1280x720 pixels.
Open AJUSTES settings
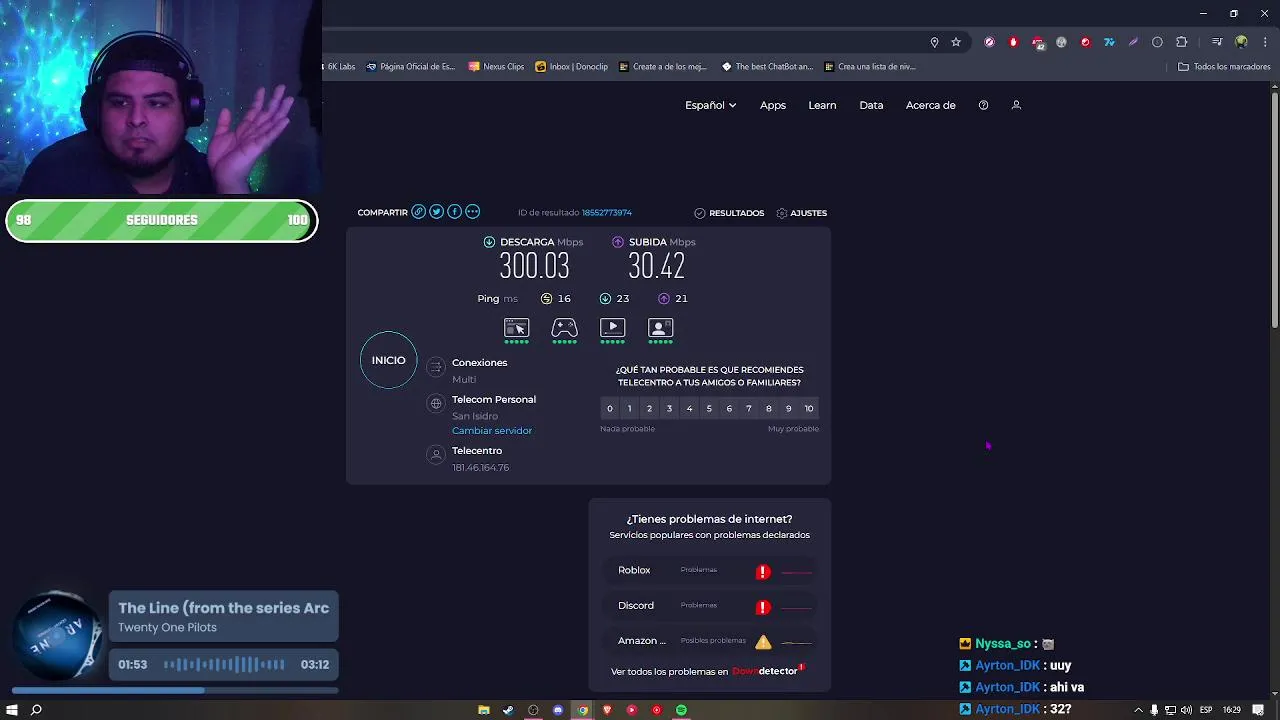click(x=801, y=213)
